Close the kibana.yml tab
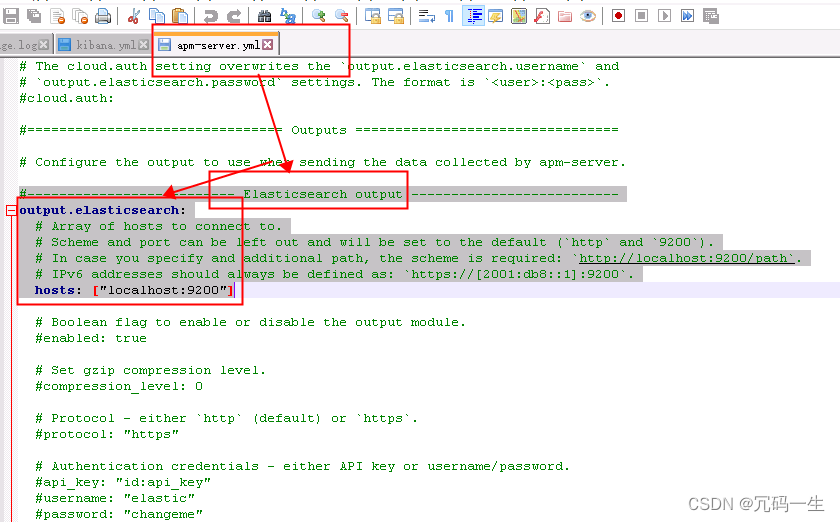Viewport: 840px width, 522px height. [x=143, y=45]
